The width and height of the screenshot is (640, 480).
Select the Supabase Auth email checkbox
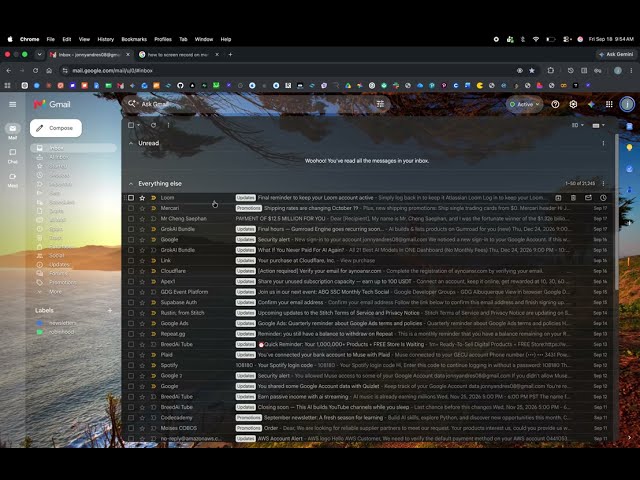tap(131, 302)
